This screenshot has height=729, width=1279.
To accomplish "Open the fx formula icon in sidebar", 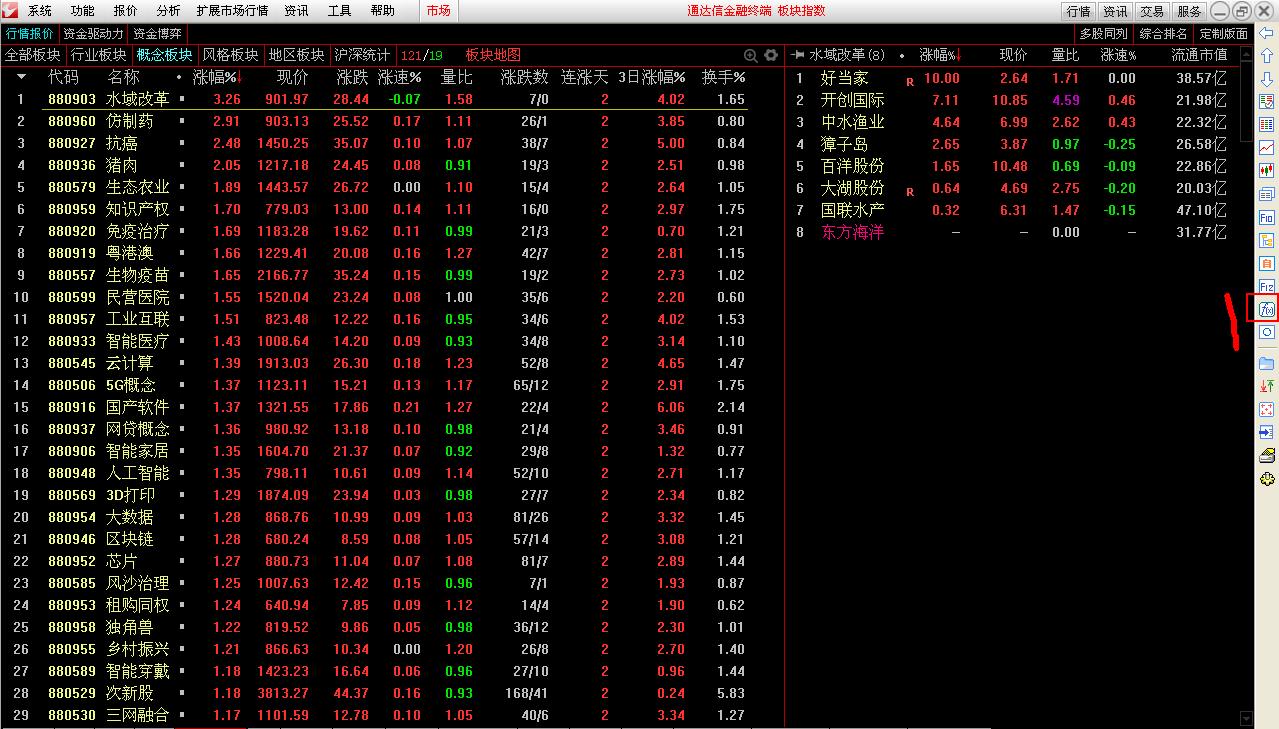I will click(x=1266, y=309).
